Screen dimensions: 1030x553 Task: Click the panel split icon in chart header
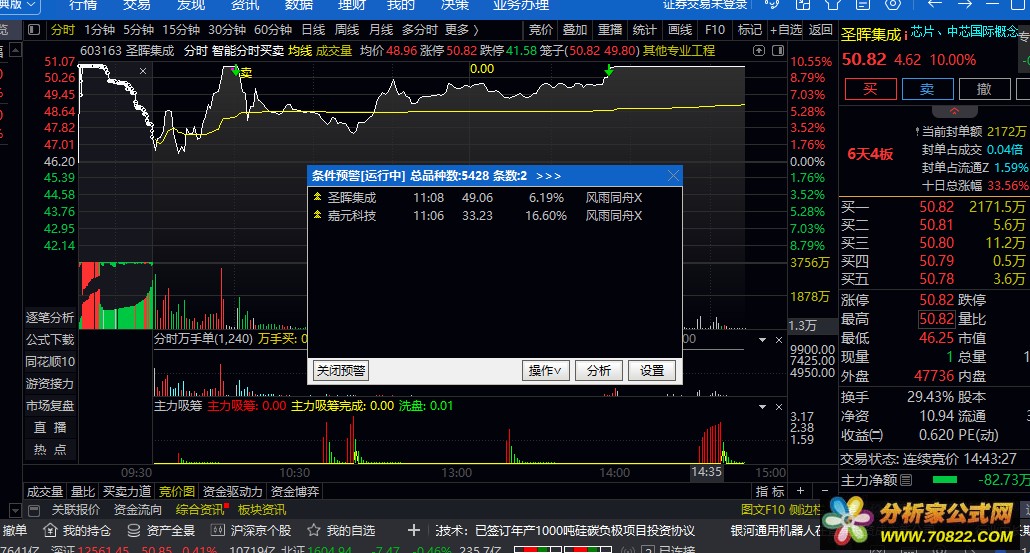coord(778,51)
